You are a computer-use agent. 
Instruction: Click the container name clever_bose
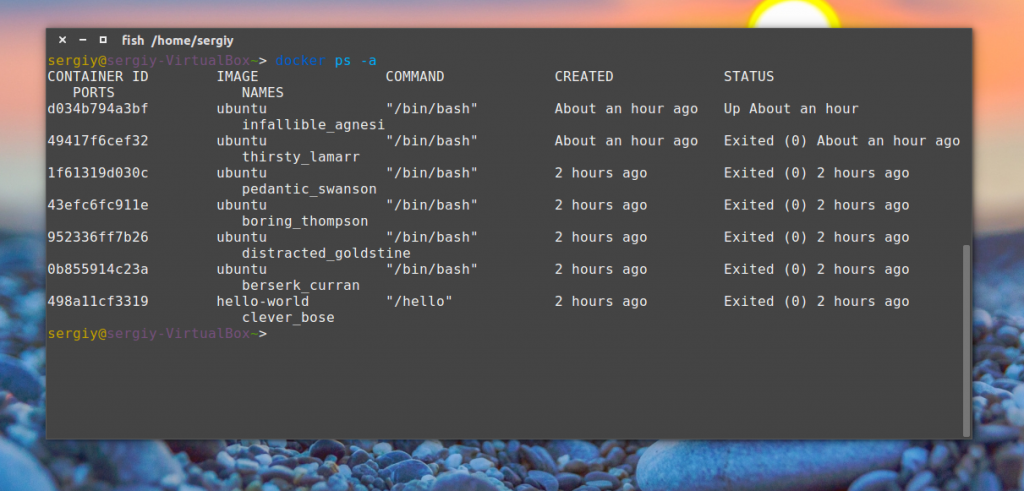tap(288, 317)
